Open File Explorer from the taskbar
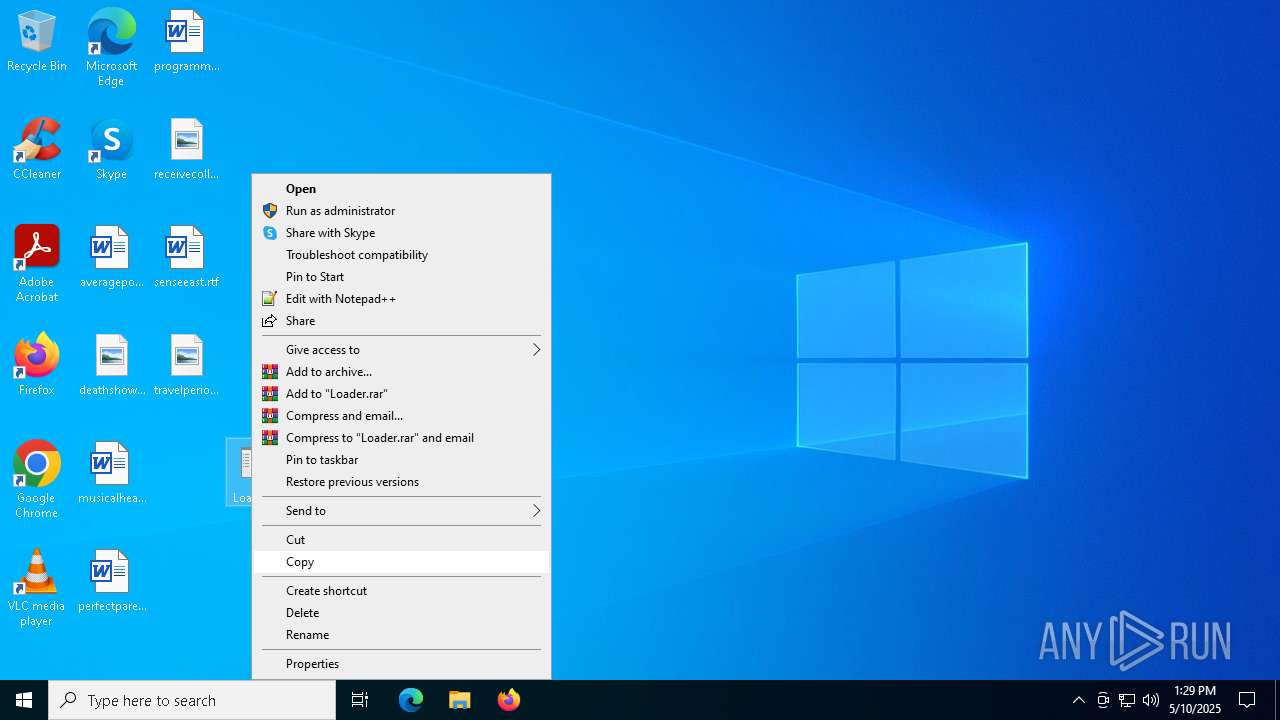This screenshot has height=720, width=1280. [x=460, y=700]
